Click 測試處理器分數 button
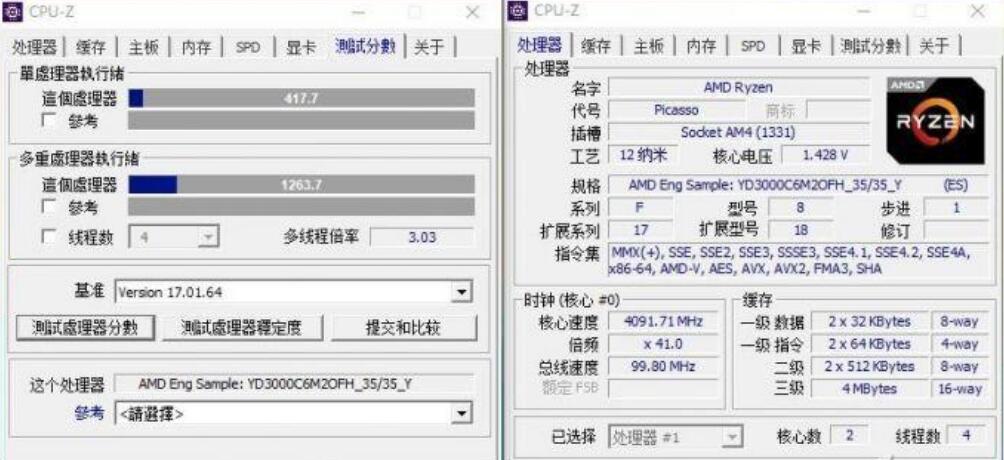This screenshot has width=1004, height=460. pos(85,328)
